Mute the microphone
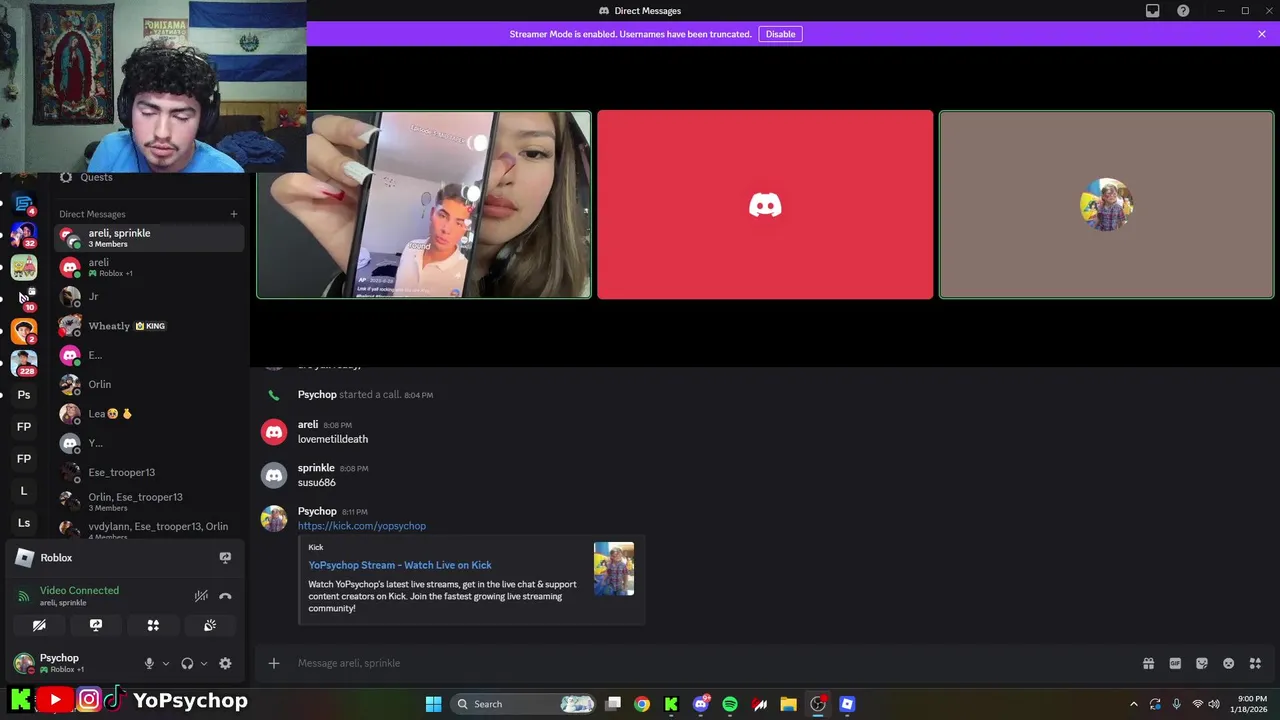 tap(149, 663)
